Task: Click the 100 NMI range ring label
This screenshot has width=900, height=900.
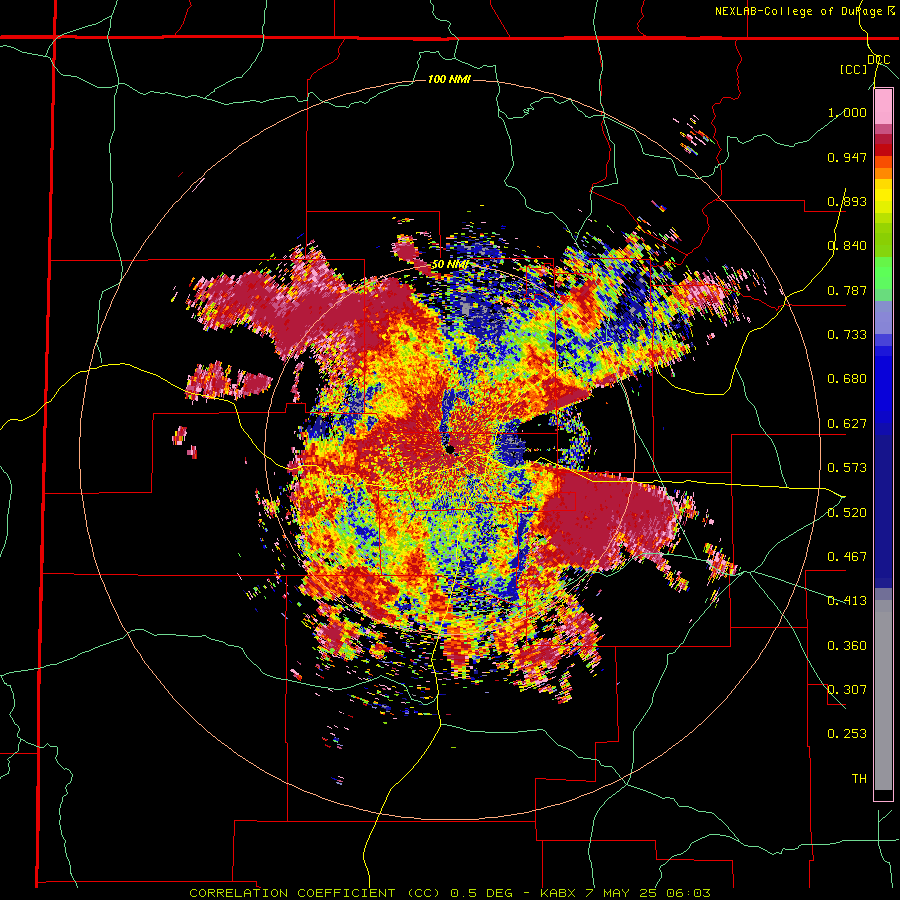Action: pyautogui.click(x=449, y=79)
